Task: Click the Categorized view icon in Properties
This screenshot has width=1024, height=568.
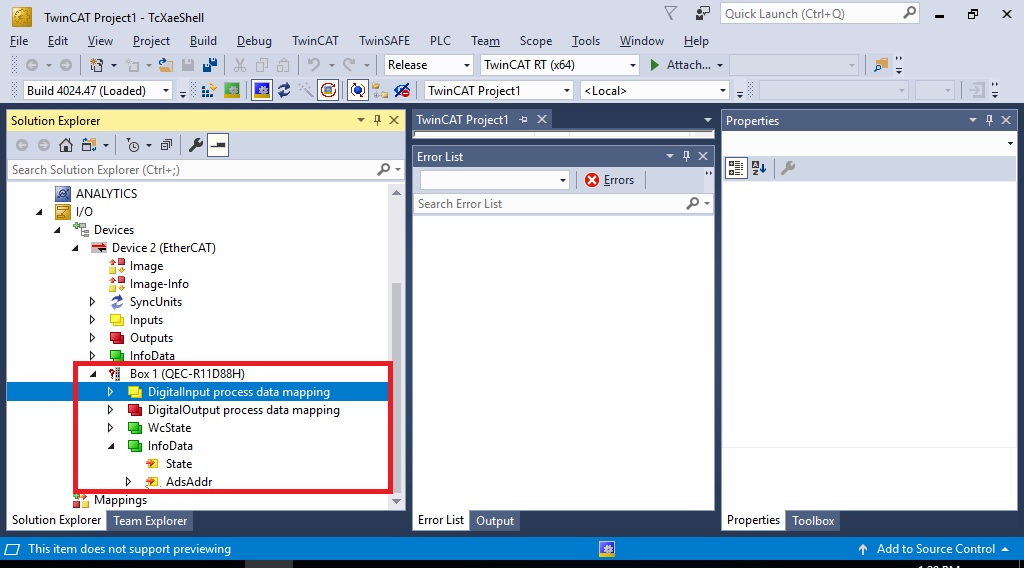Action: 736,168
